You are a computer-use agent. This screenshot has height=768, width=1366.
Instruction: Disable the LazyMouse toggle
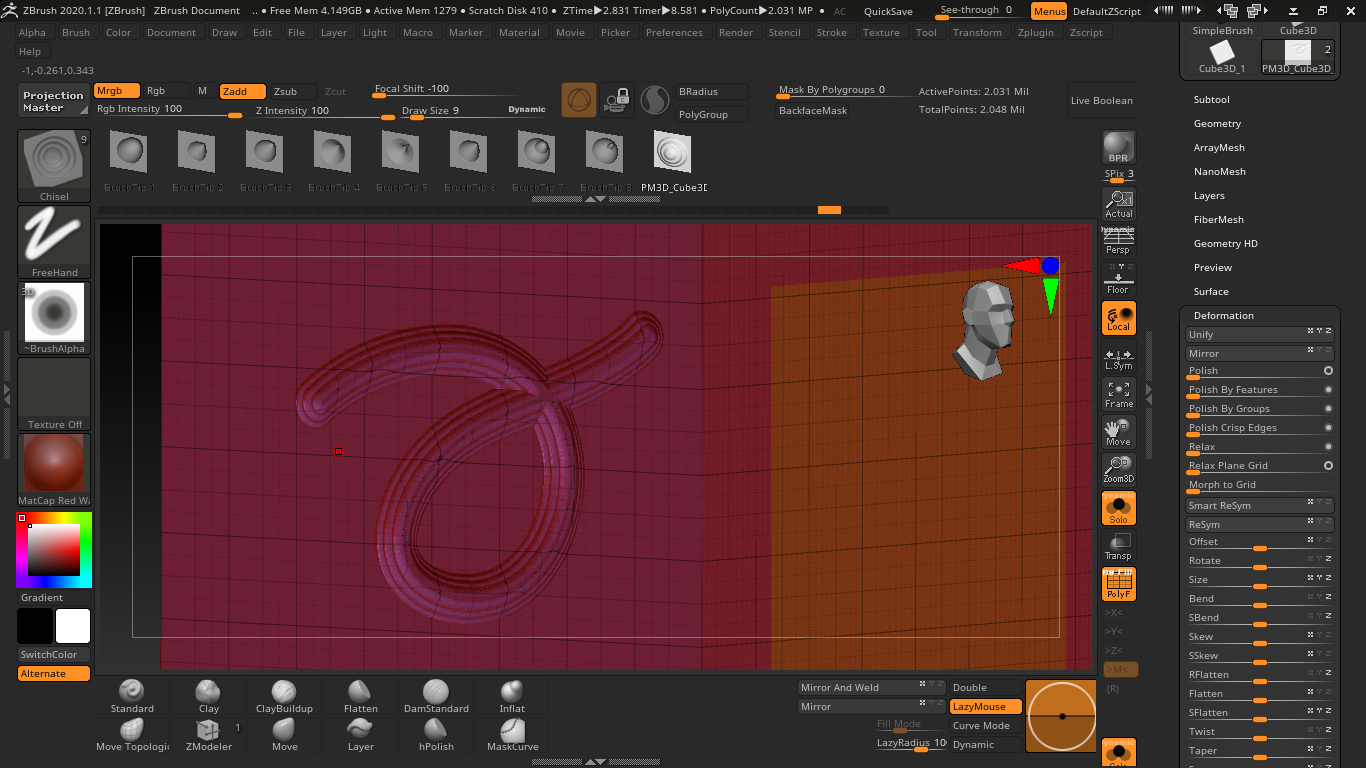(x=986, y=706)
